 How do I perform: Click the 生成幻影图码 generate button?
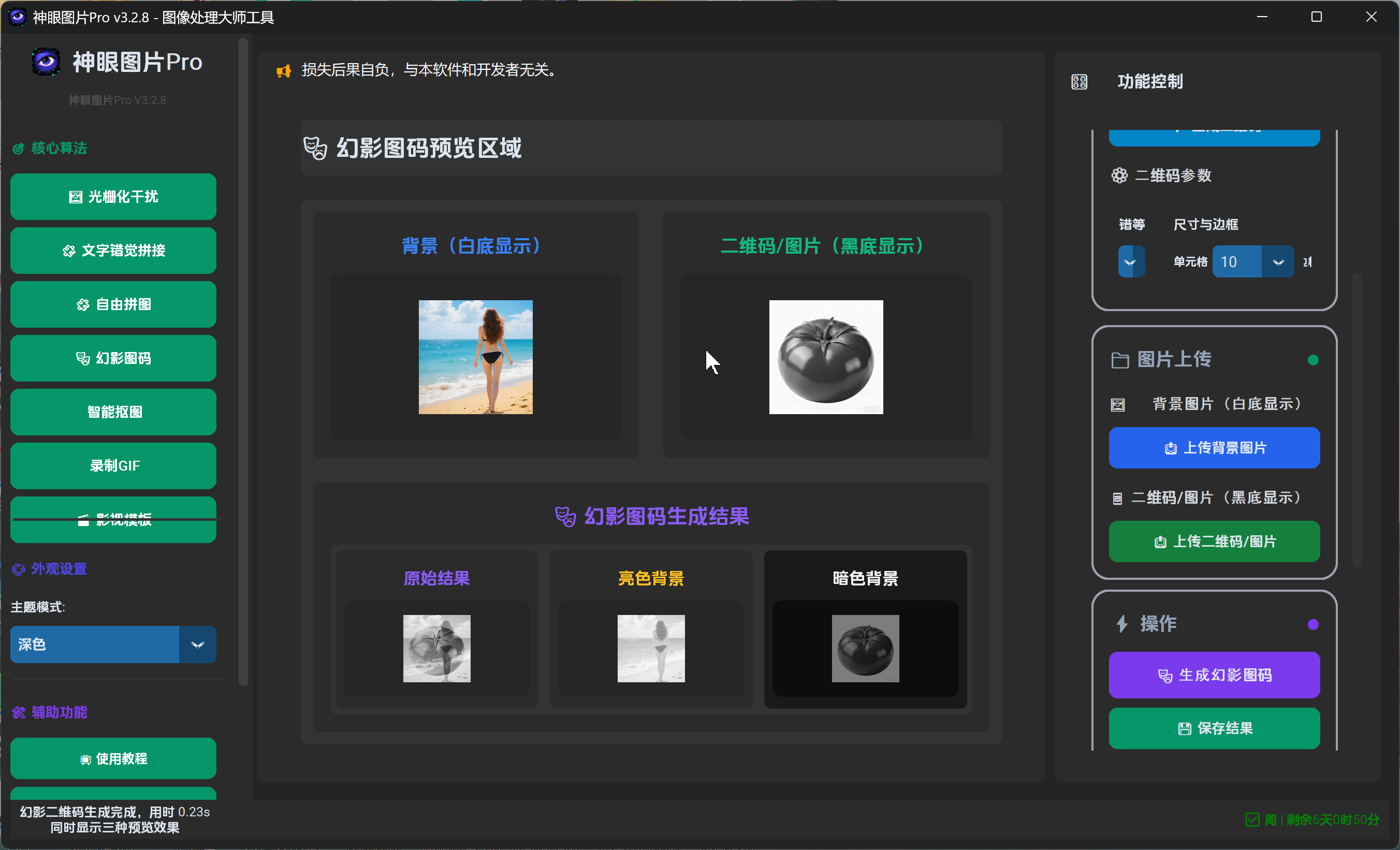1214,675
